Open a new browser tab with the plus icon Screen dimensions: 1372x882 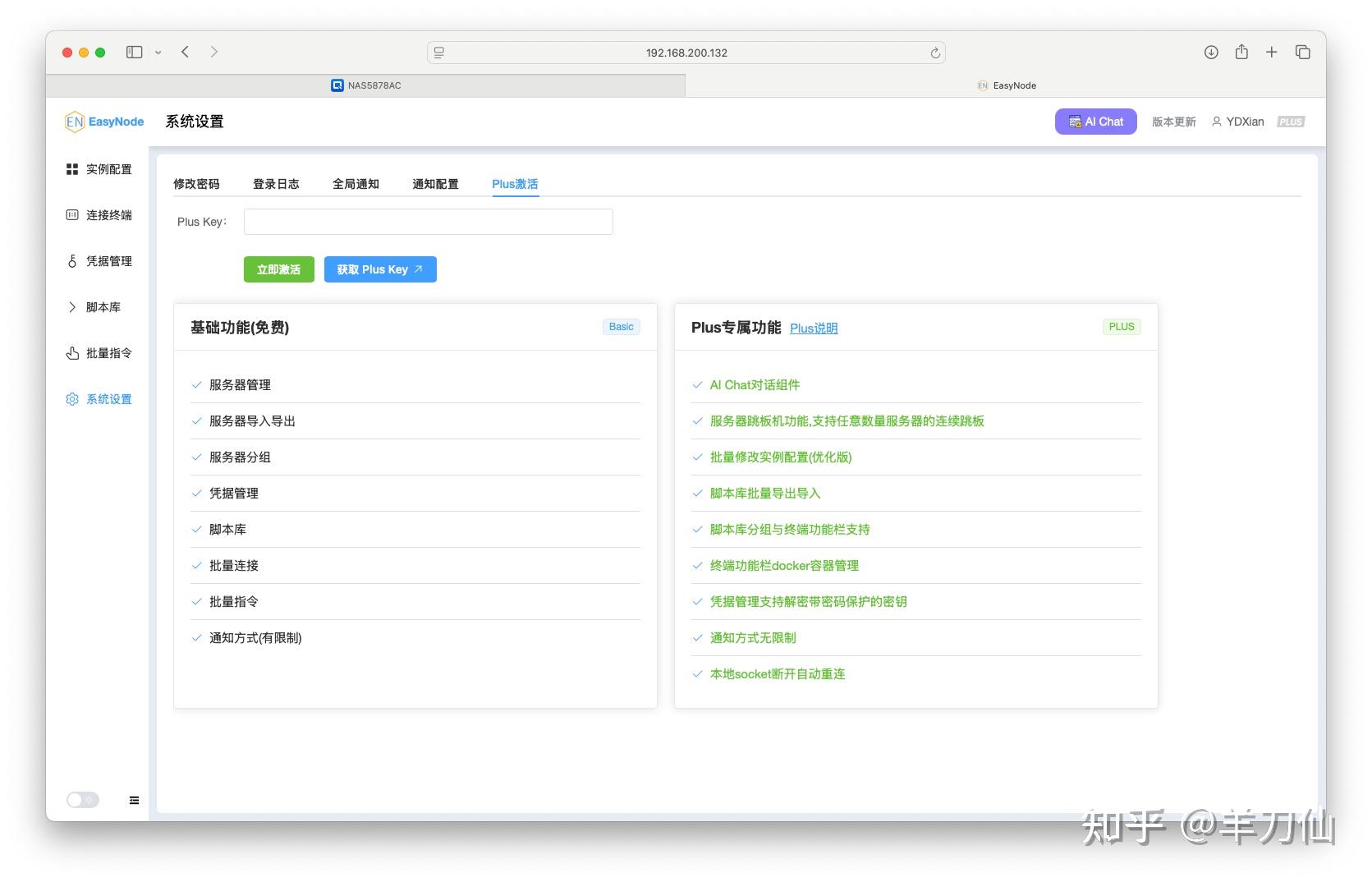point(1271,52)
